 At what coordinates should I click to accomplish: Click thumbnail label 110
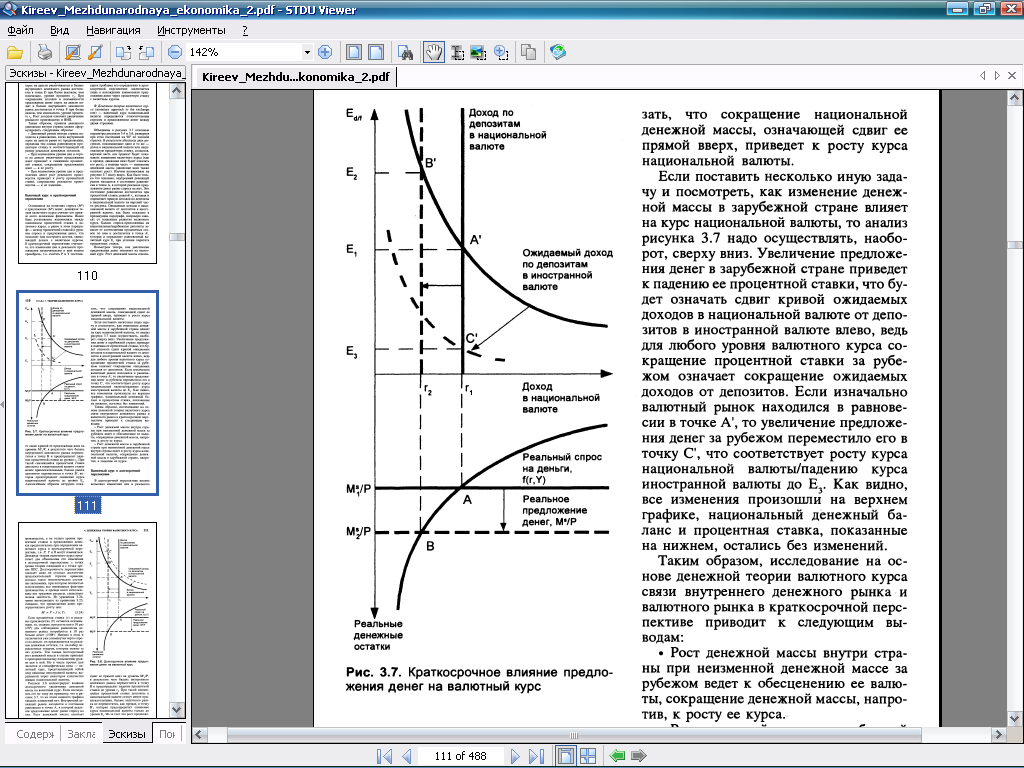87,276
